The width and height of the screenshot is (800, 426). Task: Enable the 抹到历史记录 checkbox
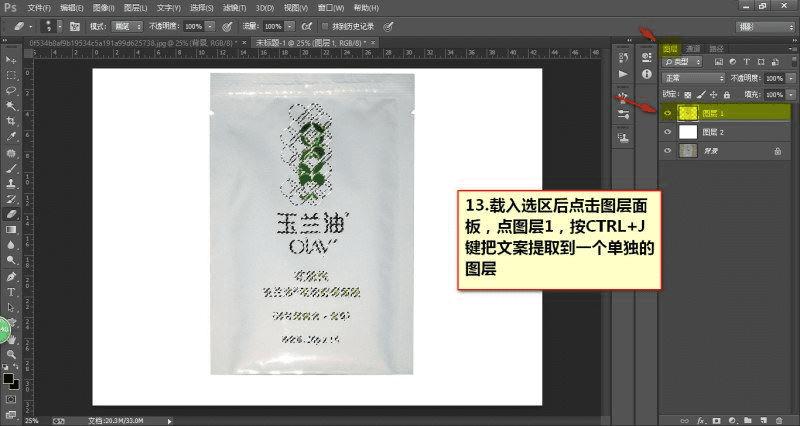324,26
